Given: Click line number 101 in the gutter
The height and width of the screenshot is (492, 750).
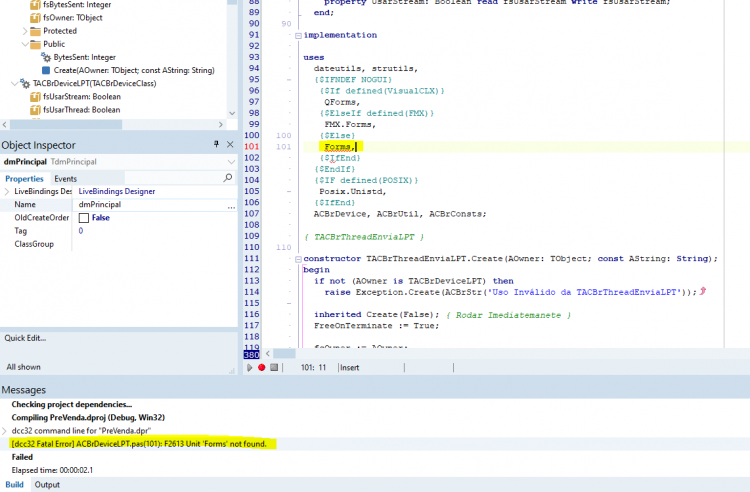Looking at the screenshot, I should [x=252, y=147].
